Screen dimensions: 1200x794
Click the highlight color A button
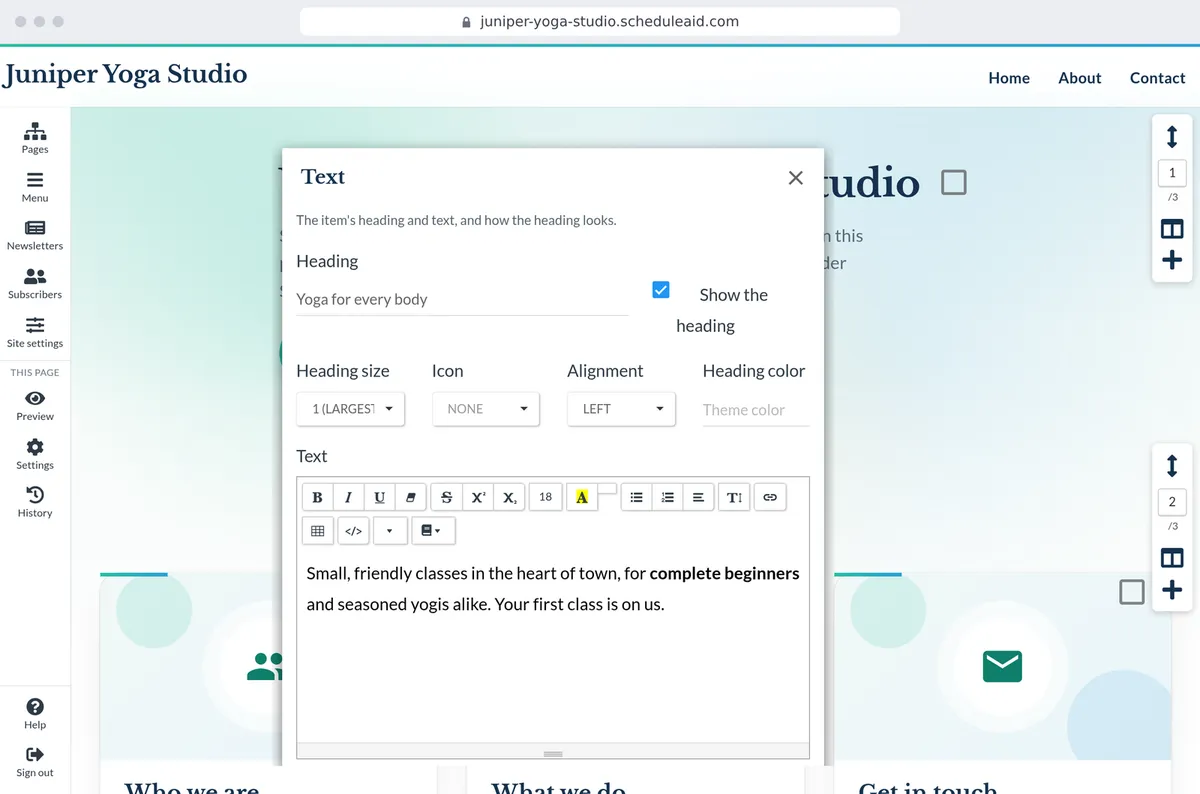point(582,497)
